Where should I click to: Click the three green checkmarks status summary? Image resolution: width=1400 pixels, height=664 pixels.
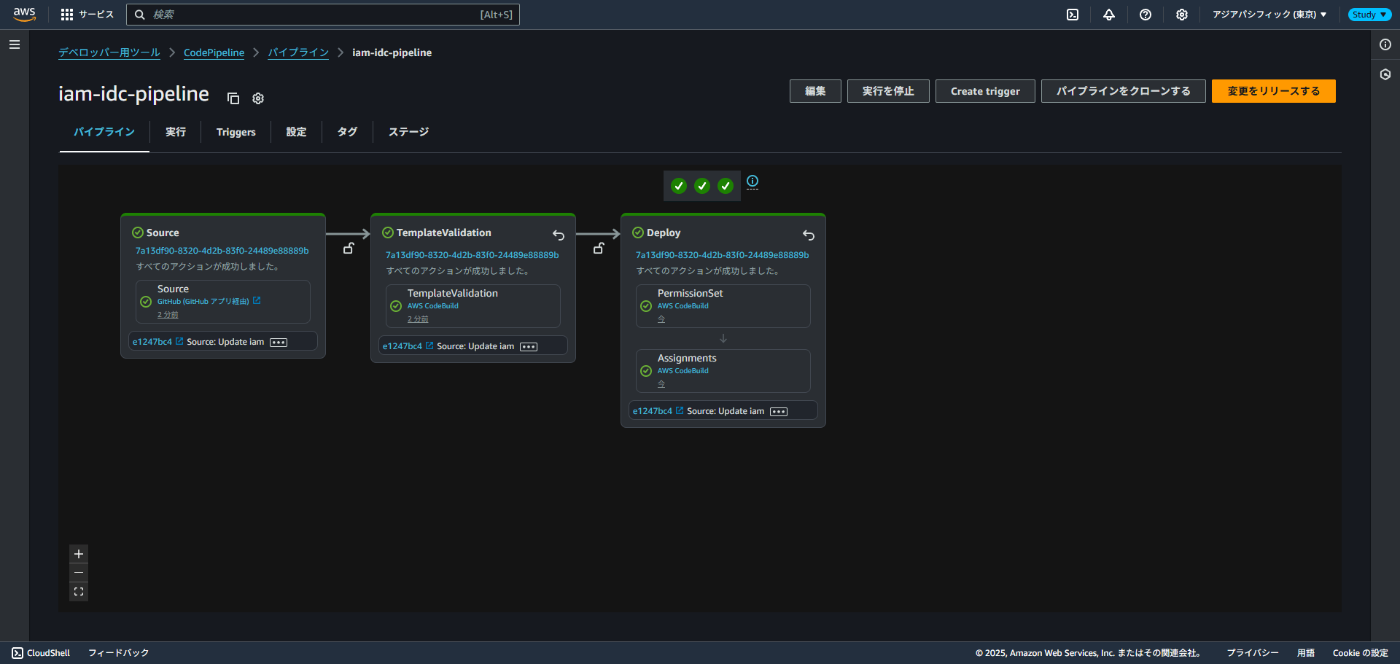702,186
